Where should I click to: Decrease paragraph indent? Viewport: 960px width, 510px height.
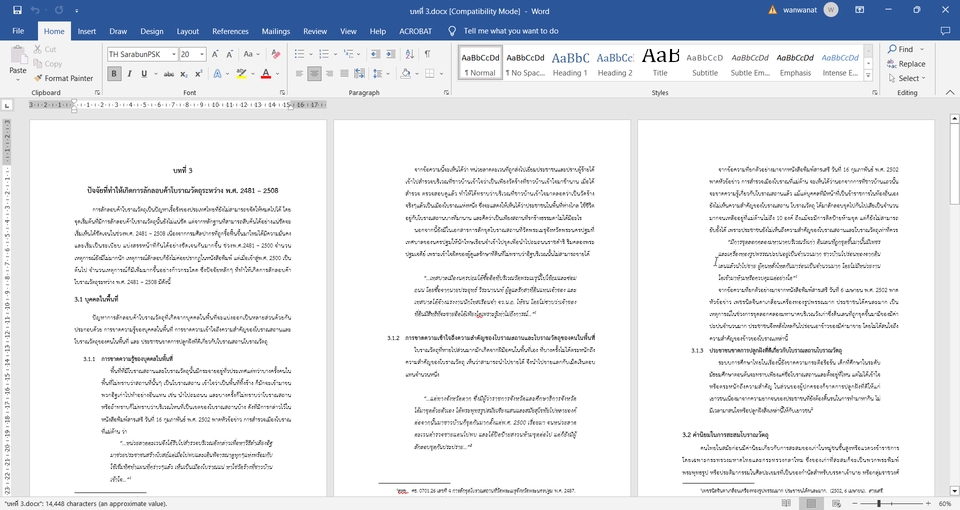[375, 54]
